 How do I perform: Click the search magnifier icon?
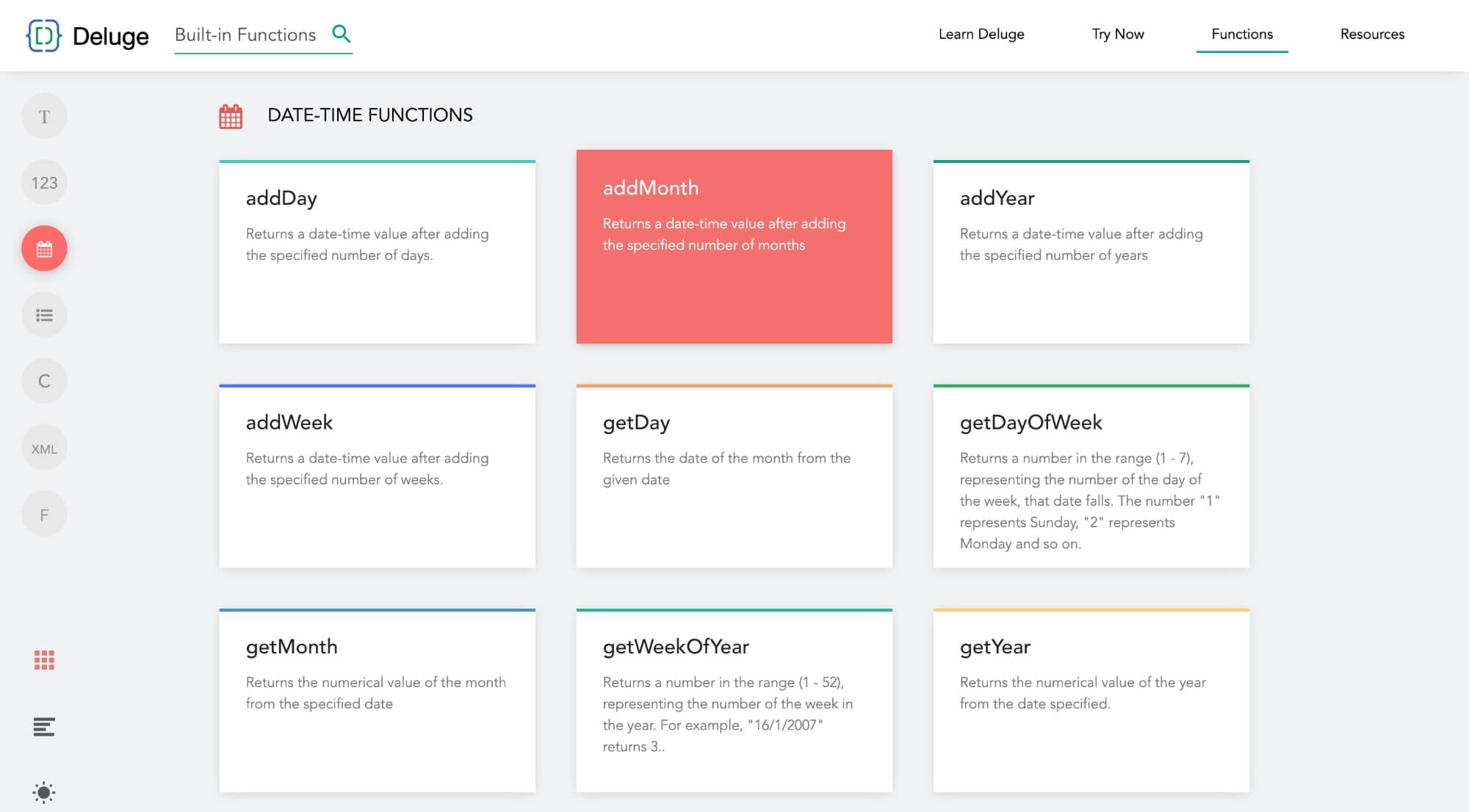[341, 34]
